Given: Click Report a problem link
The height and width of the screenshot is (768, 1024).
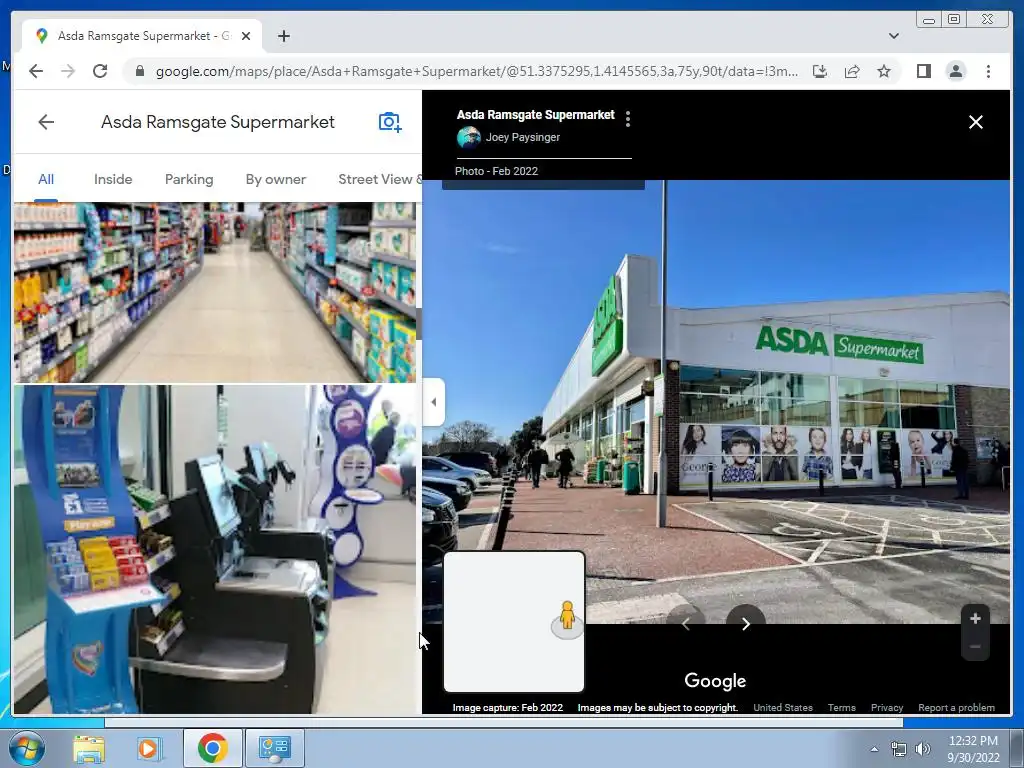Looking at the screenshot, I should [x=956, y=707].
